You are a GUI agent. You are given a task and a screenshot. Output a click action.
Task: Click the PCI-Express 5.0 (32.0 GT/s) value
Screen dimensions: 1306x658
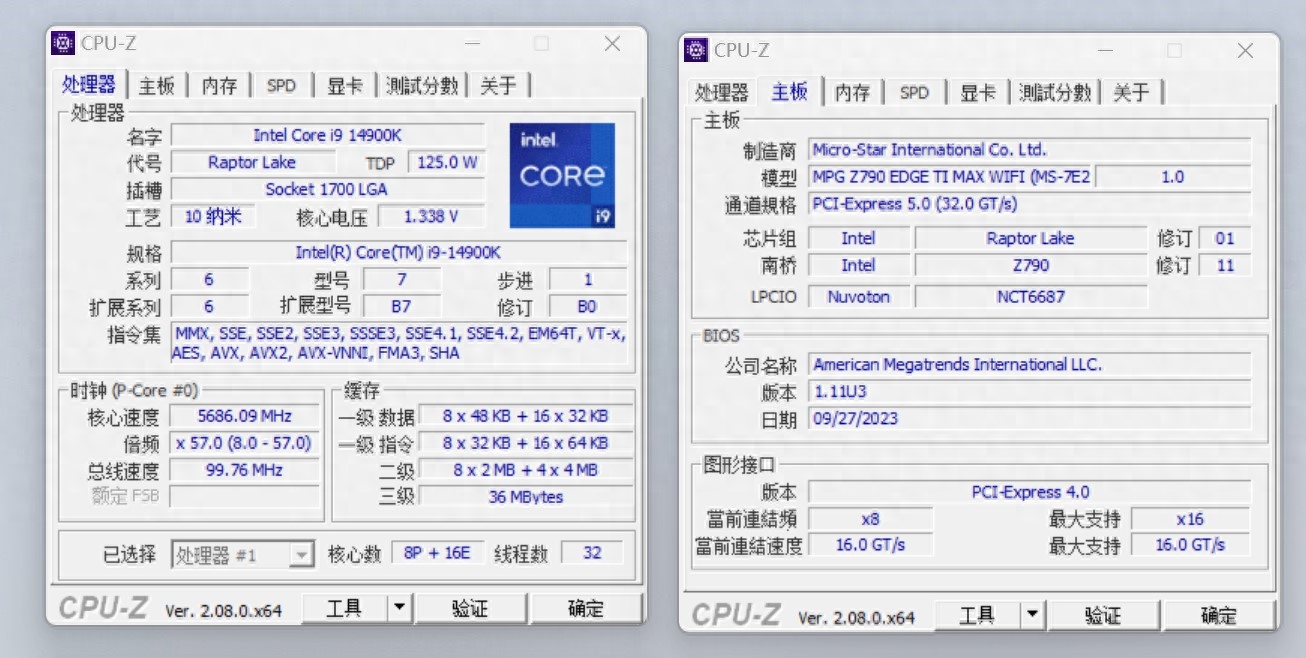point(1029,204)
